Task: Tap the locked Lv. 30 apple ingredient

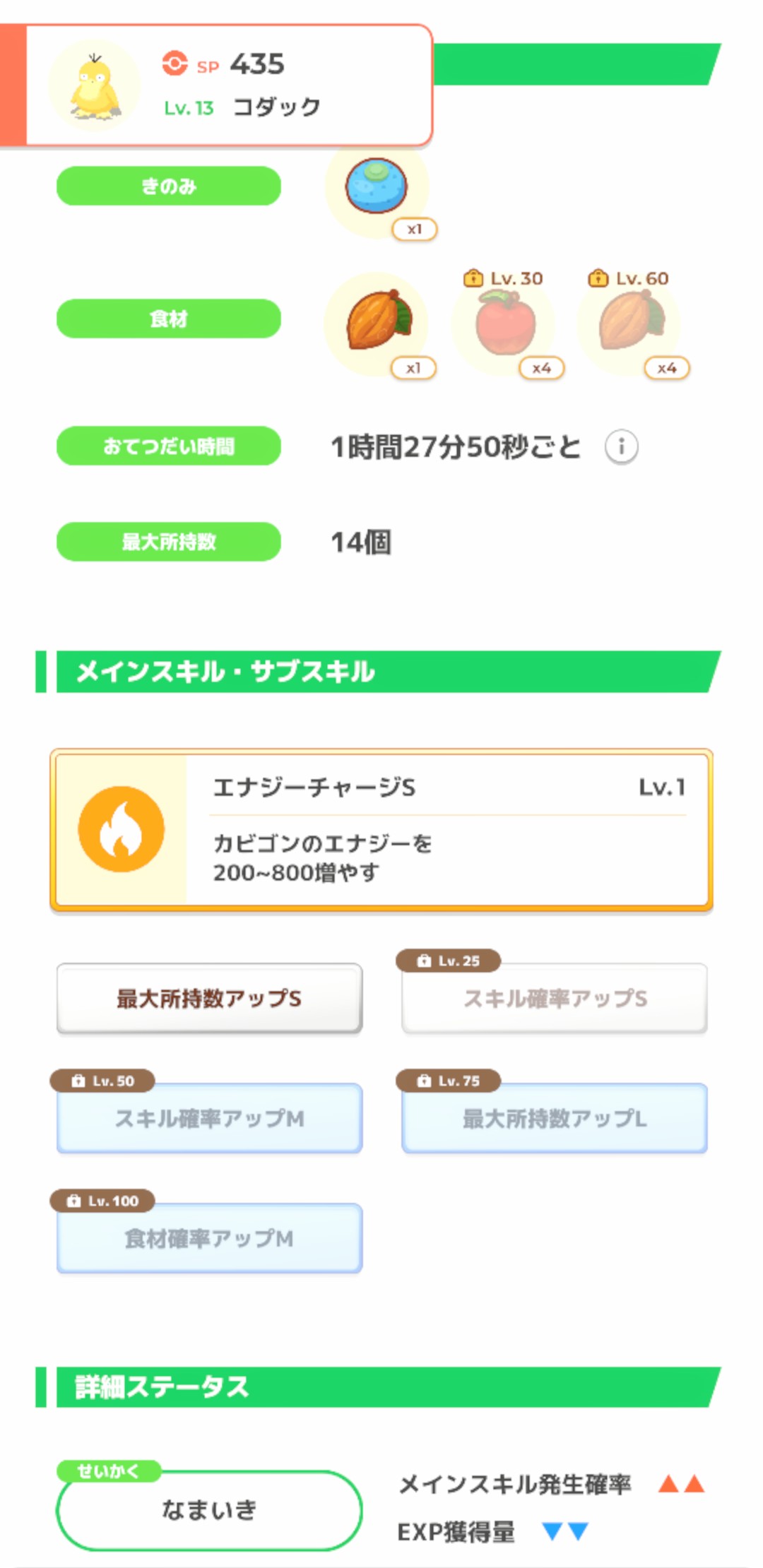Action: 504,324
